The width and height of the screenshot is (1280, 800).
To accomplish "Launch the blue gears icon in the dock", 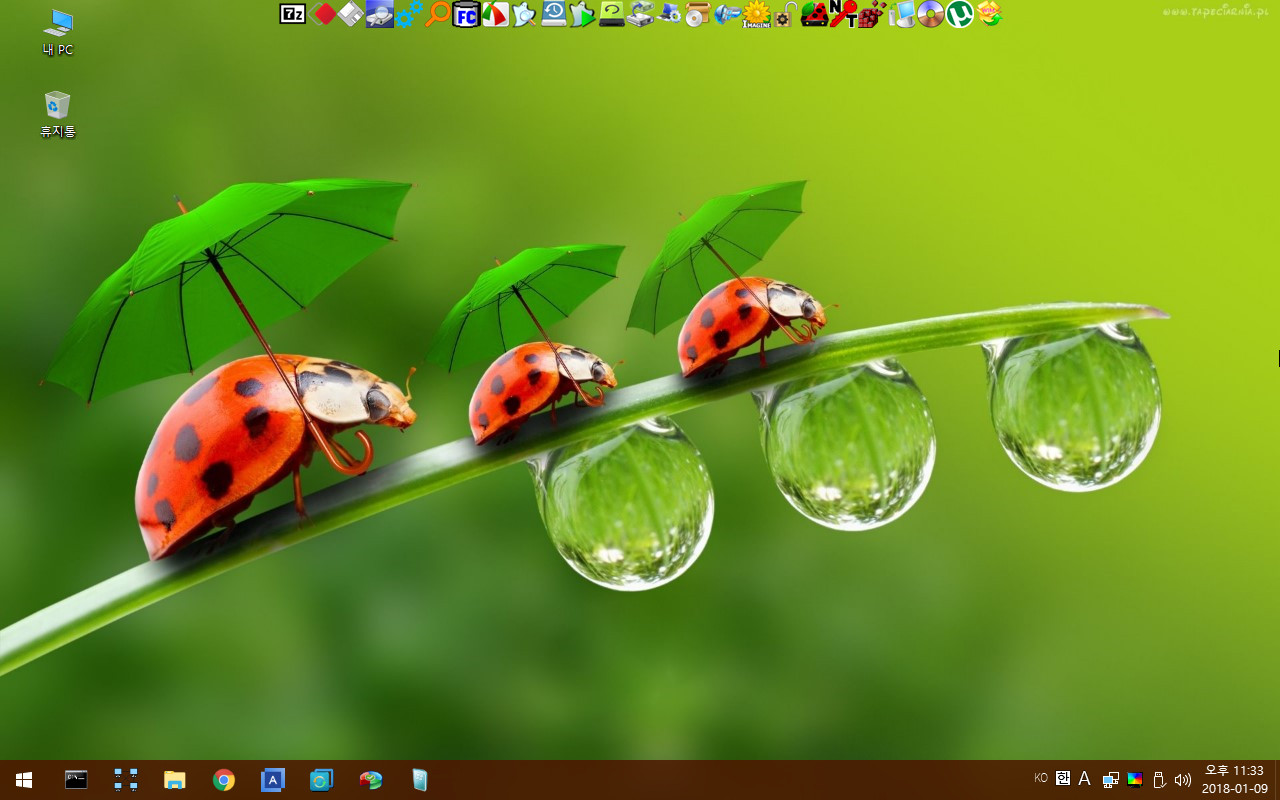I will pos(409,14).
